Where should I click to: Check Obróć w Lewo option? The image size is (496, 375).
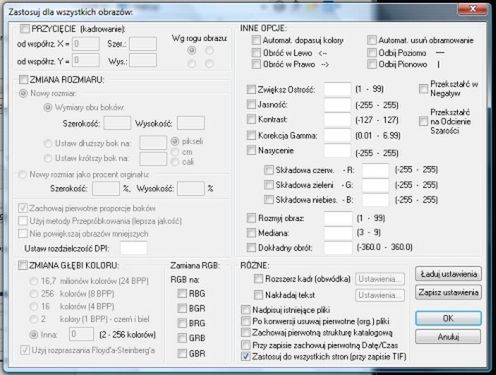[x=256, y=53]
